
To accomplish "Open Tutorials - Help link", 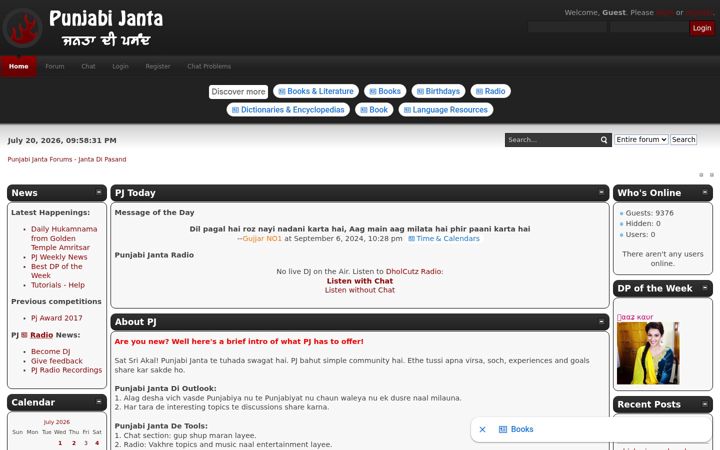I will tap(58, 285).
